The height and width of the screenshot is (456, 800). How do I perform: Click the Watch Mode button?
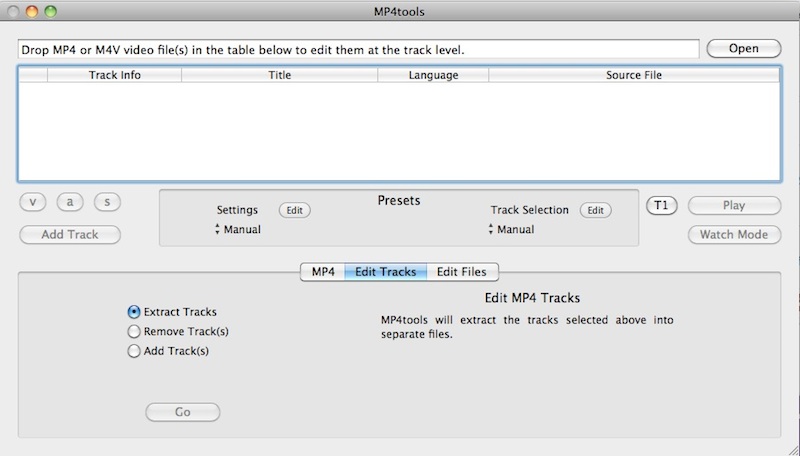tap(734, 235)
